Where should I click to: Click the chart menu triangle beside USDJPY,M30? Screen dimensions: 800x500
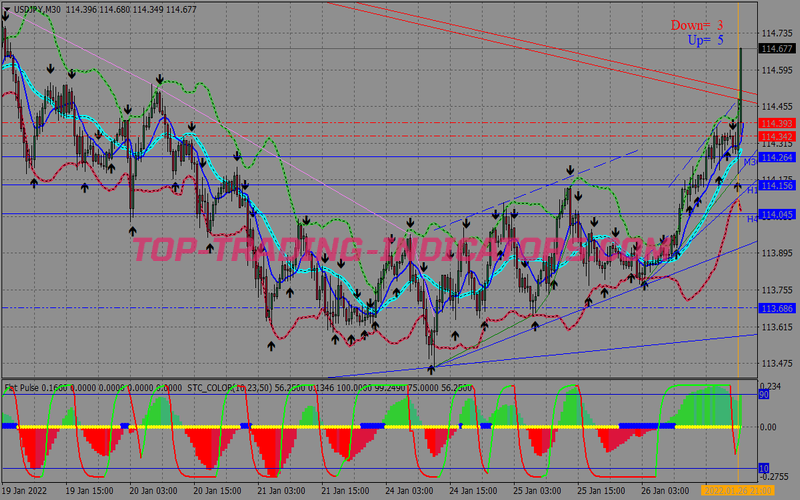7,9
